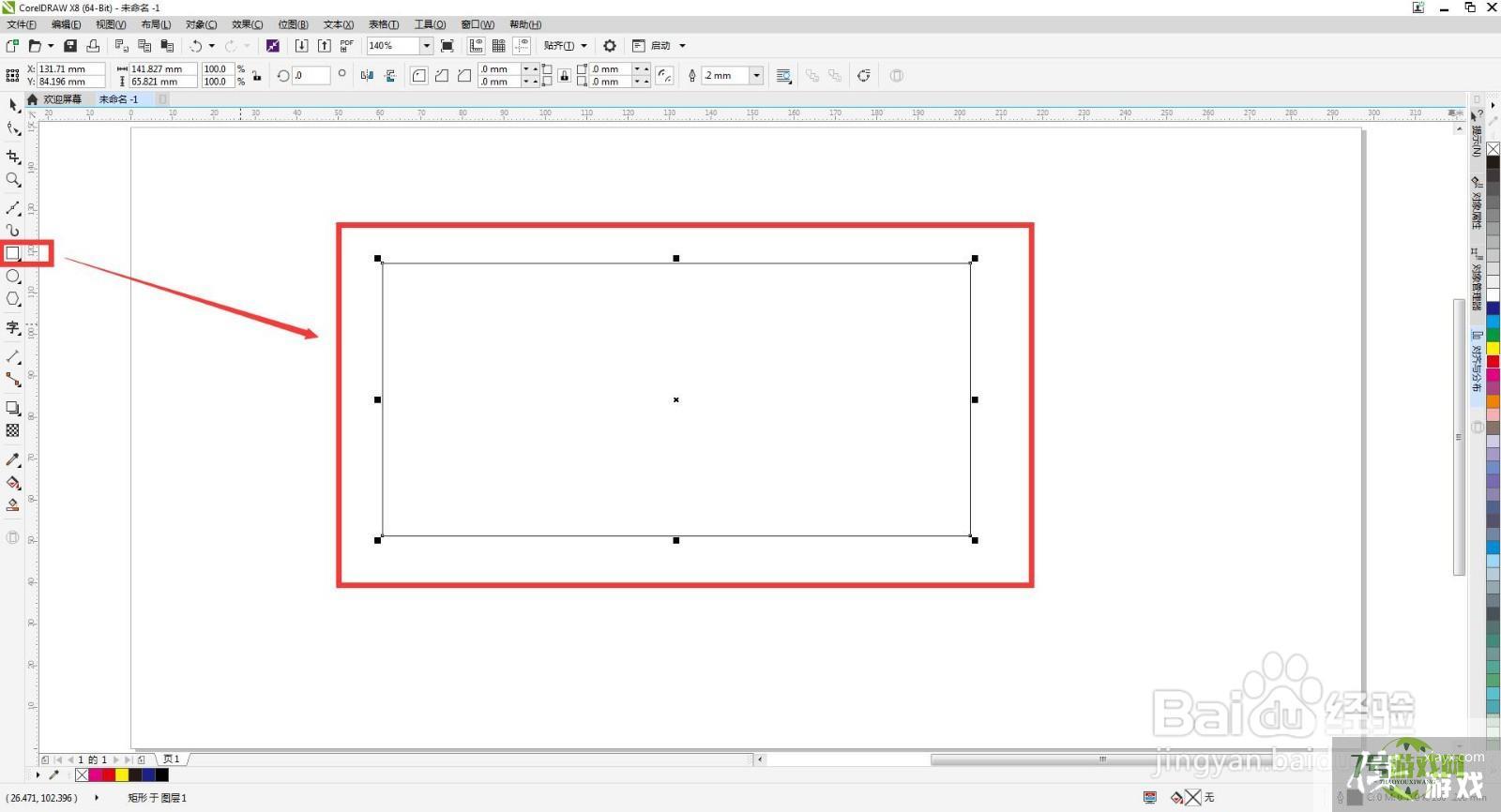Viewport: 1501px width, 812px height.
Task: Select the Parallel Dimension tool
Action: (x=13, y=356)
